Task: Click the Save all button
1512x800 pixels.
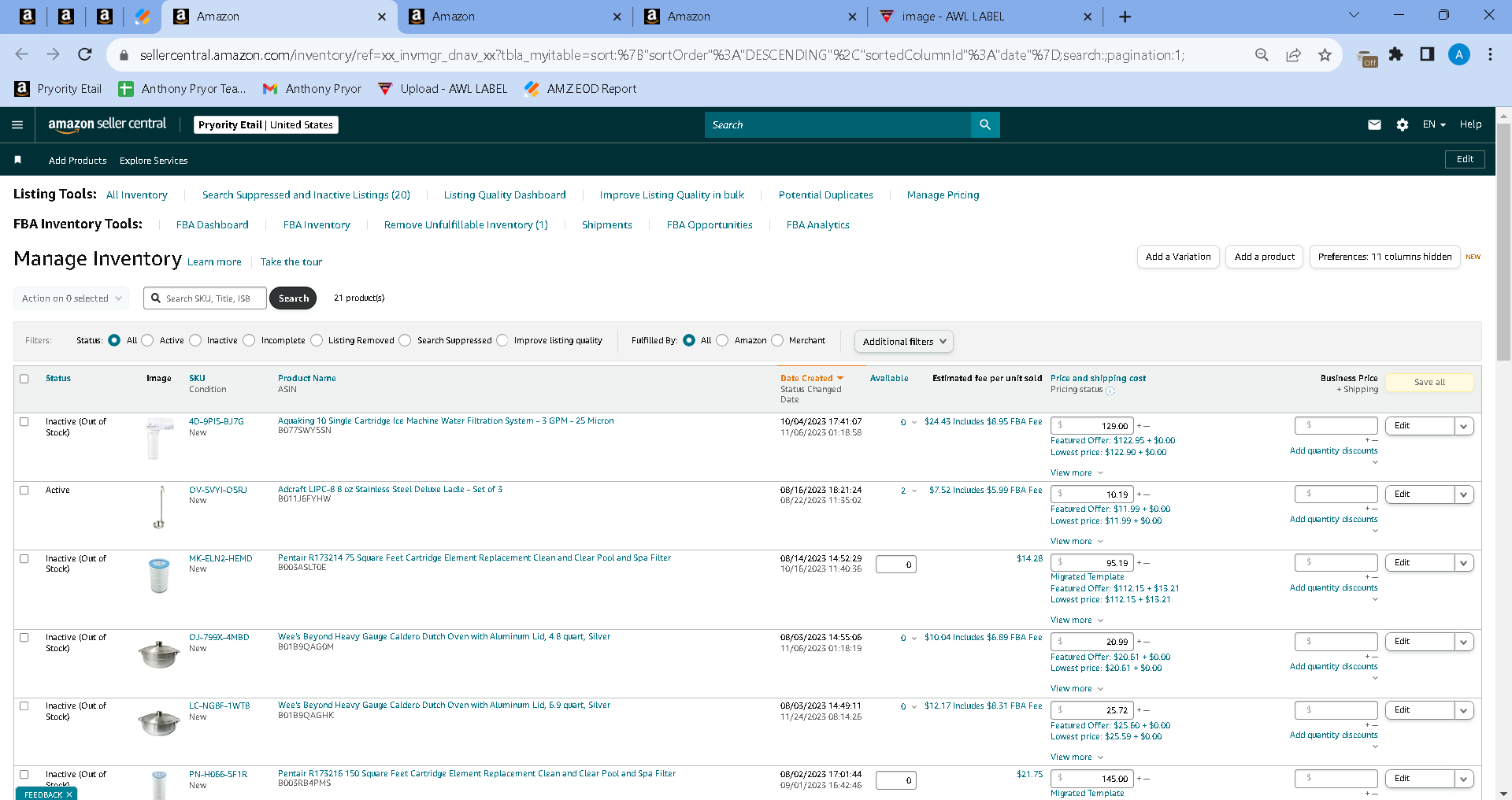Action: [x=1429, y=383]
